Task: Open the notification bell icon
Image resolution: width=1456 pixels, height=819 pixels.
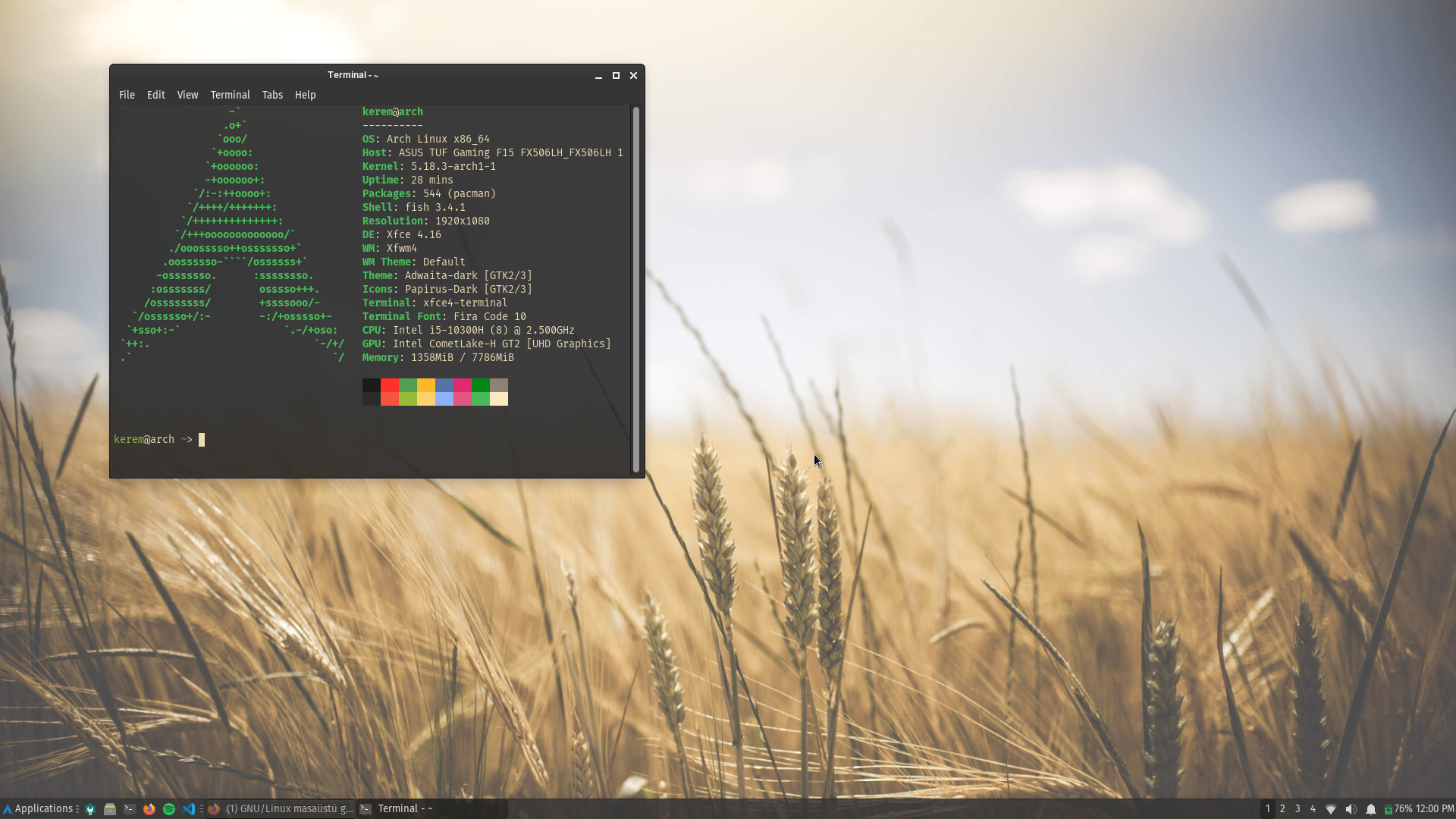Action: (1371, 809)
